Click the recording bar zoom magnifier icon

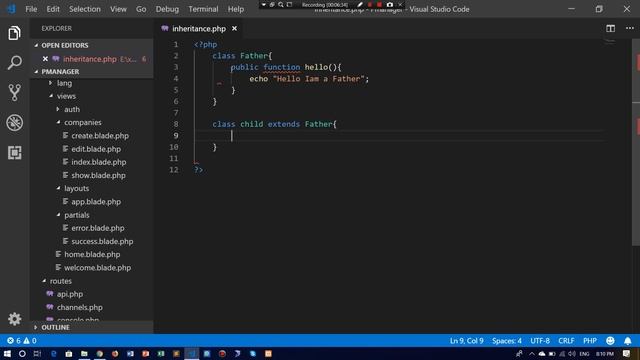(x=281, y=4)
